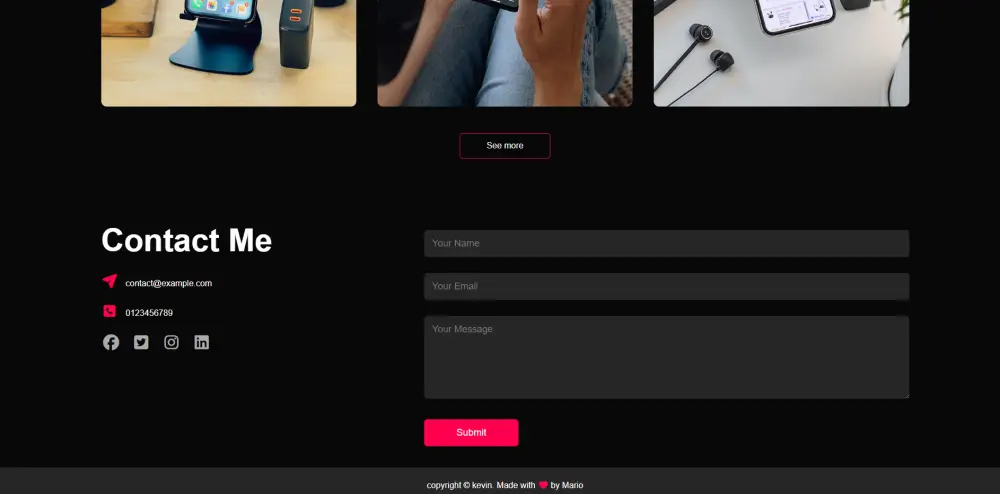
Task: Click the message textarea resize handle
Action: (x=906, y=395)
